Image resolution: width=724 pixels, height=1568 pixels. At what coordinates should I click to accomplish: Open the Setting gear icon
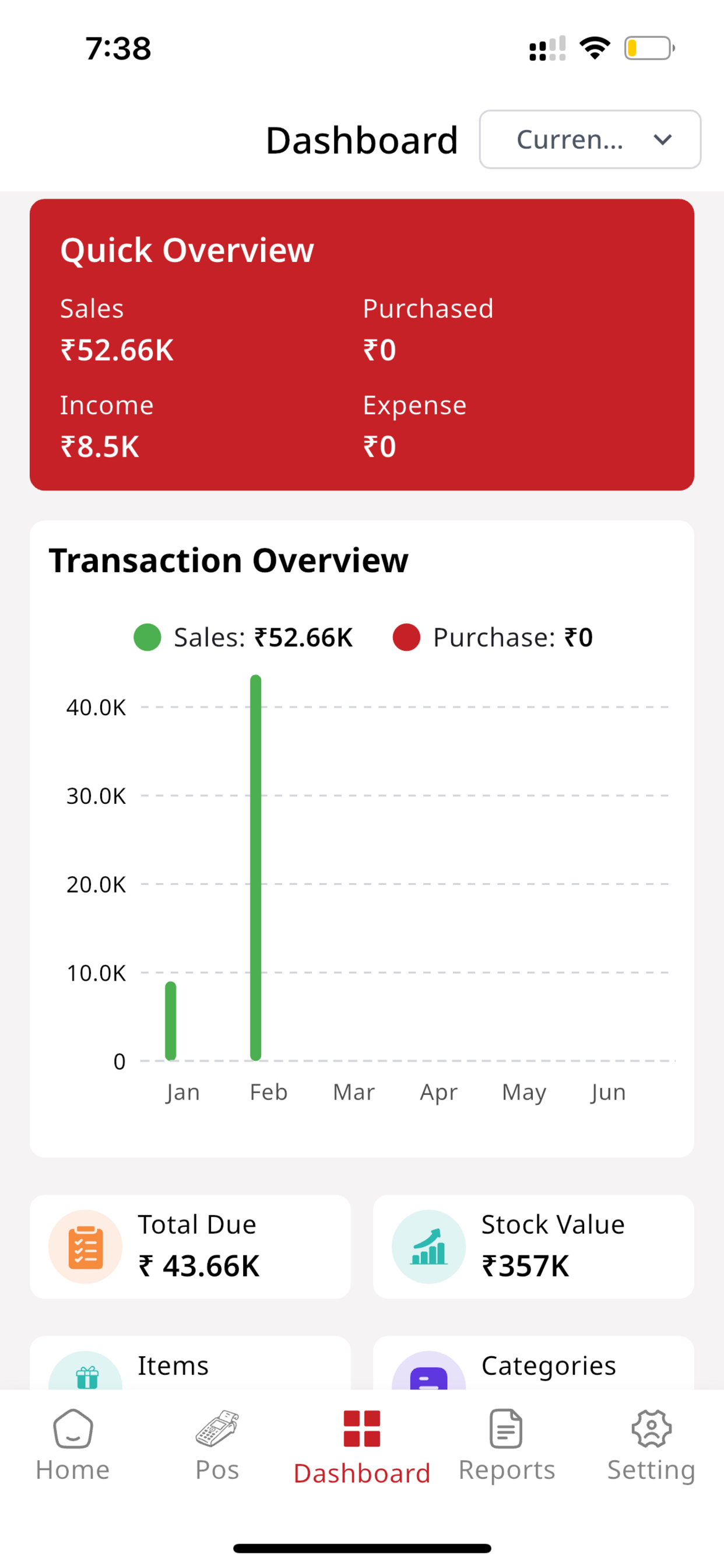click(x=651, y=1428)
